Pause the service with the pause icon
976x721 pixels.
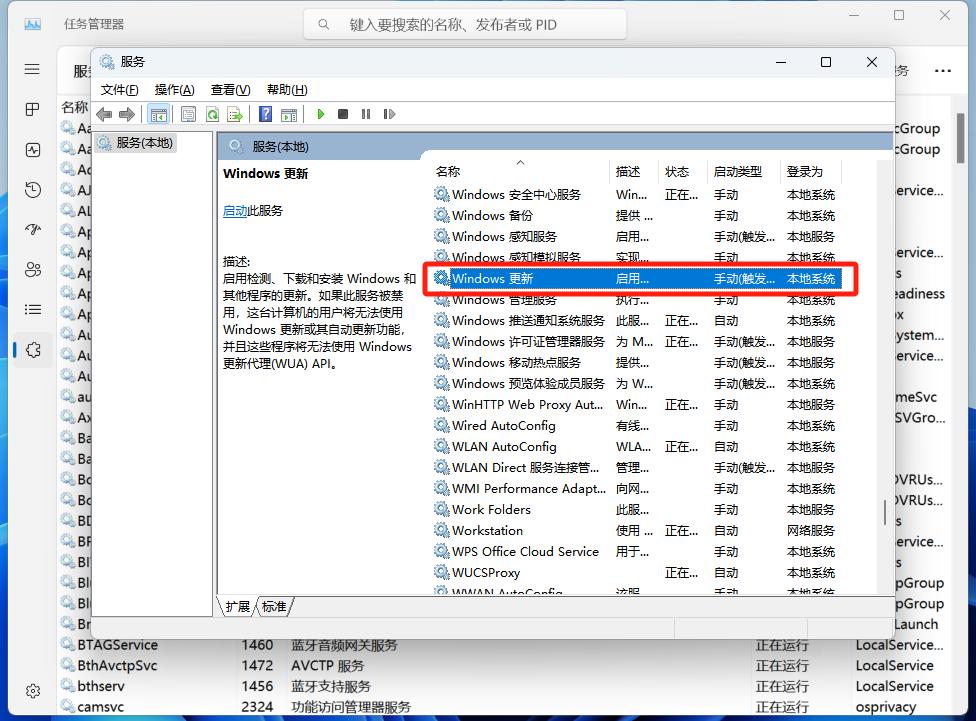366,114
